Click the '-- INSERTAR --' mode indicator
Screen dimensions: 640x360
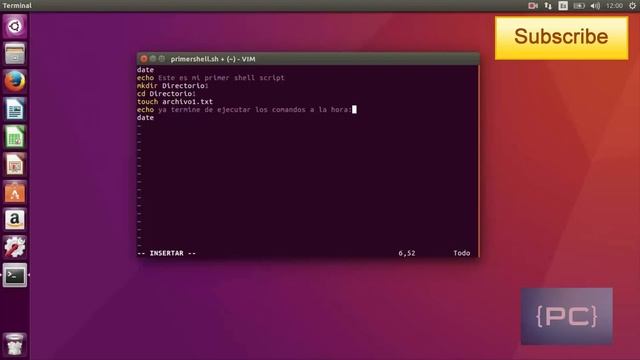(167, 253)
